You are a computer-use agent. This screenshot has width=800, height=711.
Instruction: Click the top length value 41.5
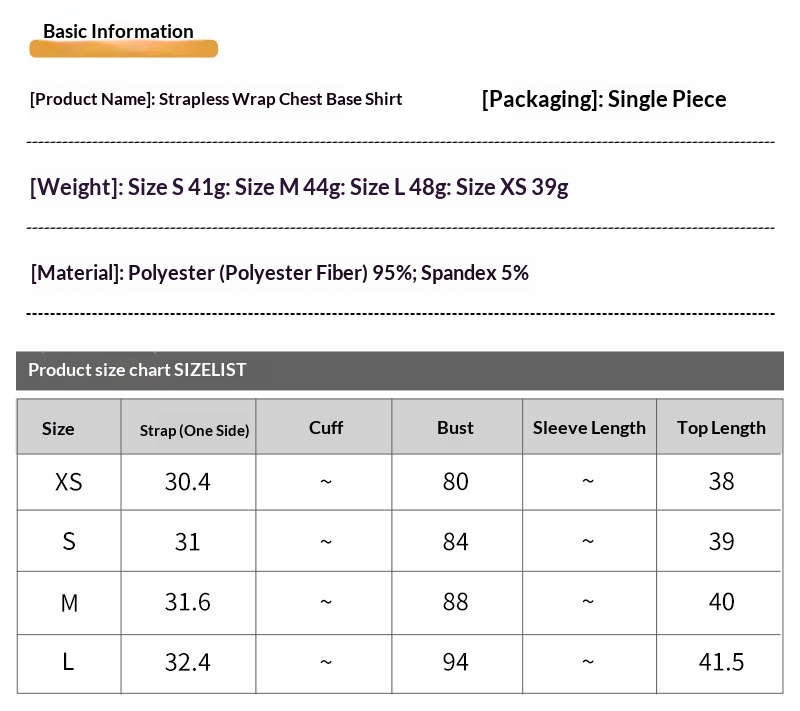pyautogui.click(x=721, y=662)
